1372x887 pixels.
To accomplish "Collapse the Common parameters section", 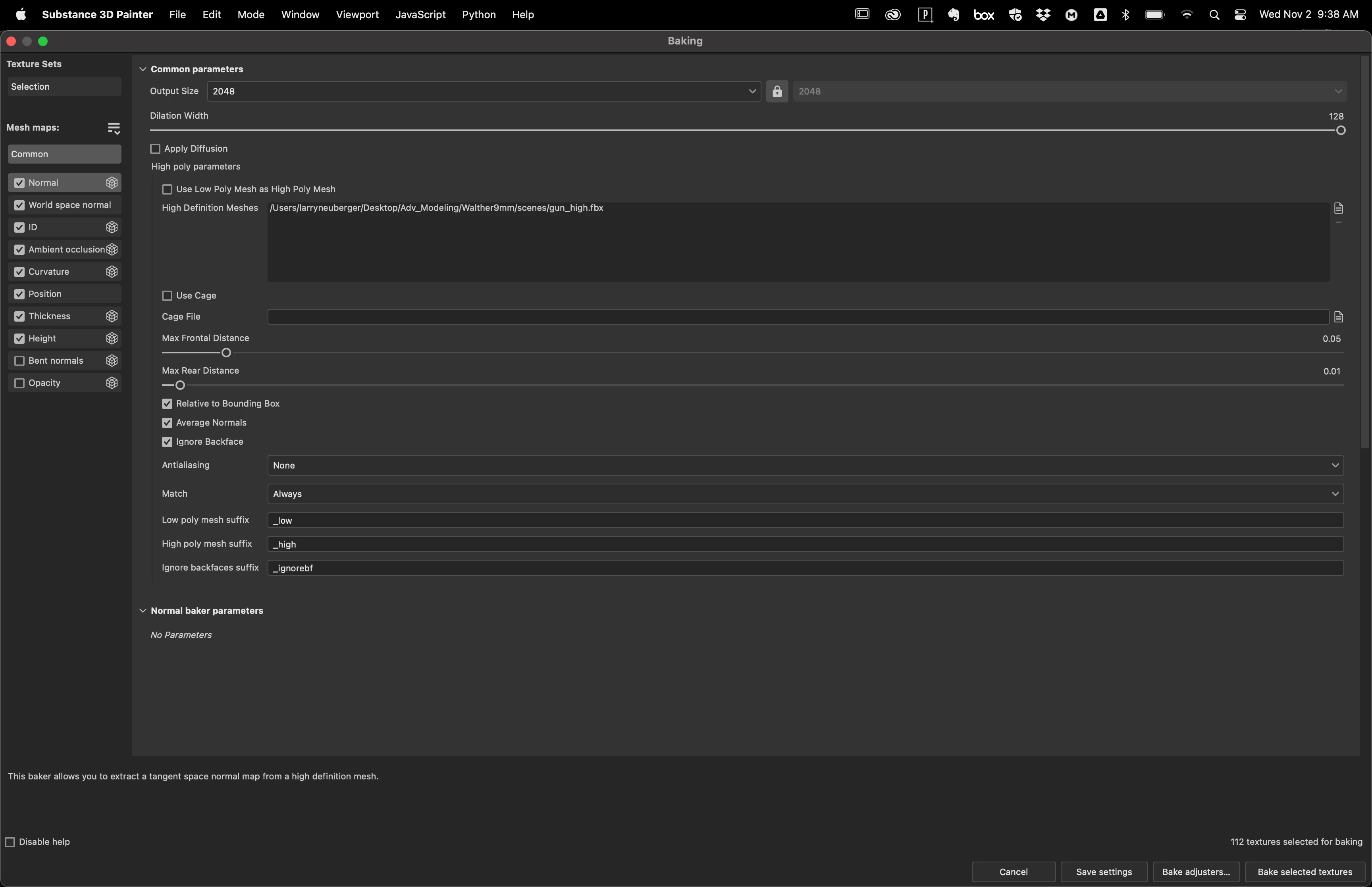I will [x=143, y=69].
